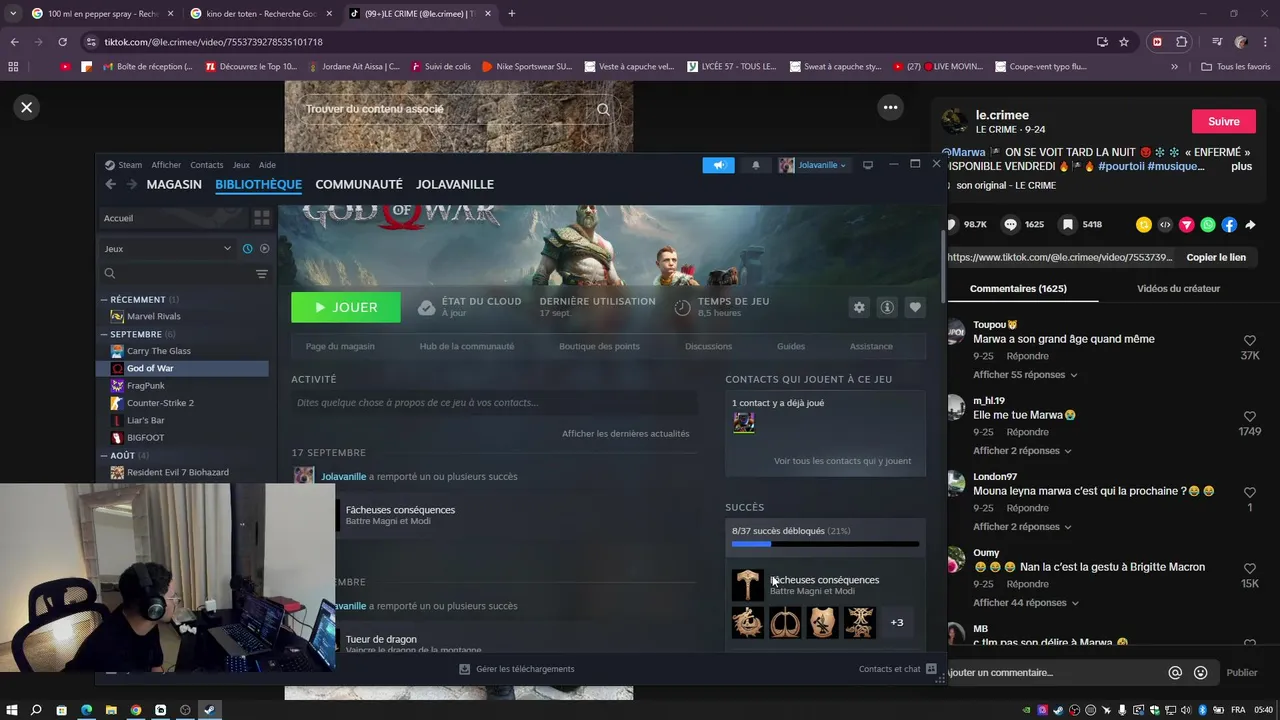Viewport: 1280px width, 720px height.
Task: Select FragPunk in the library
Action: (146, 385)
